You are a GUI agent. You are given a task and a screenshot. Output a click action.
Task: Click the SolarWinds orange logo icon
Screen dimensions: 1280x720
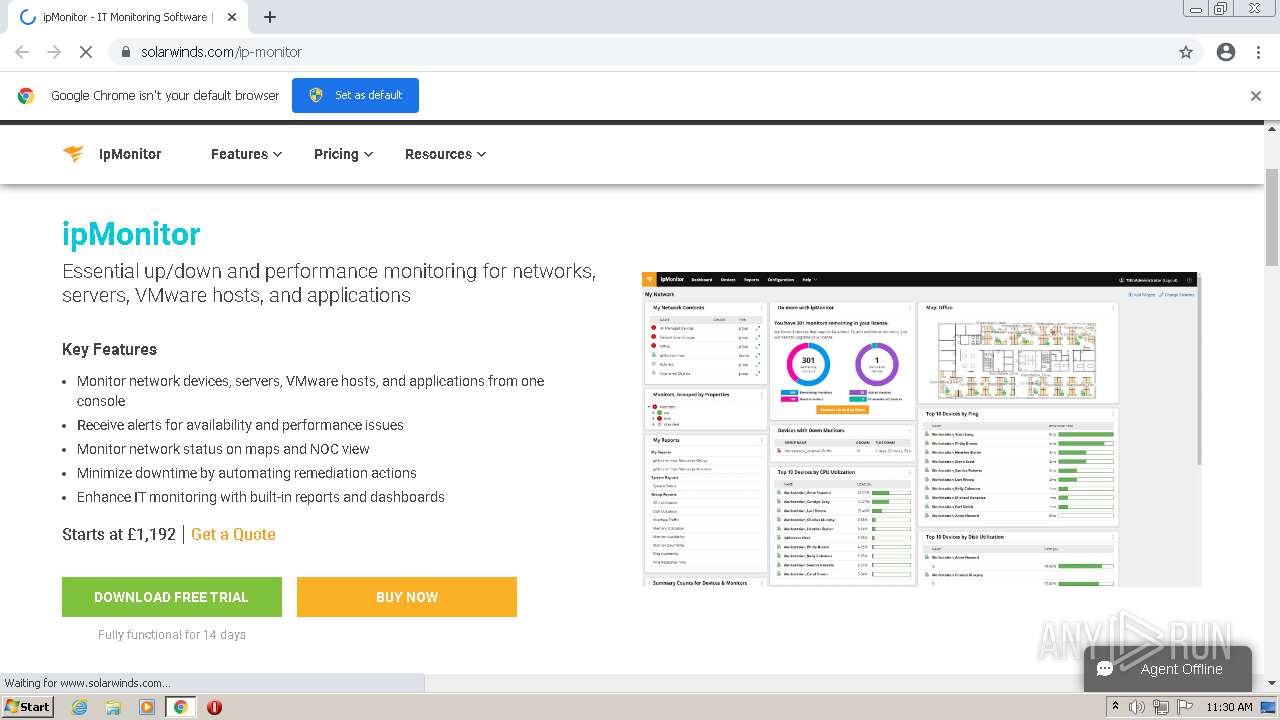click(73, 154)
